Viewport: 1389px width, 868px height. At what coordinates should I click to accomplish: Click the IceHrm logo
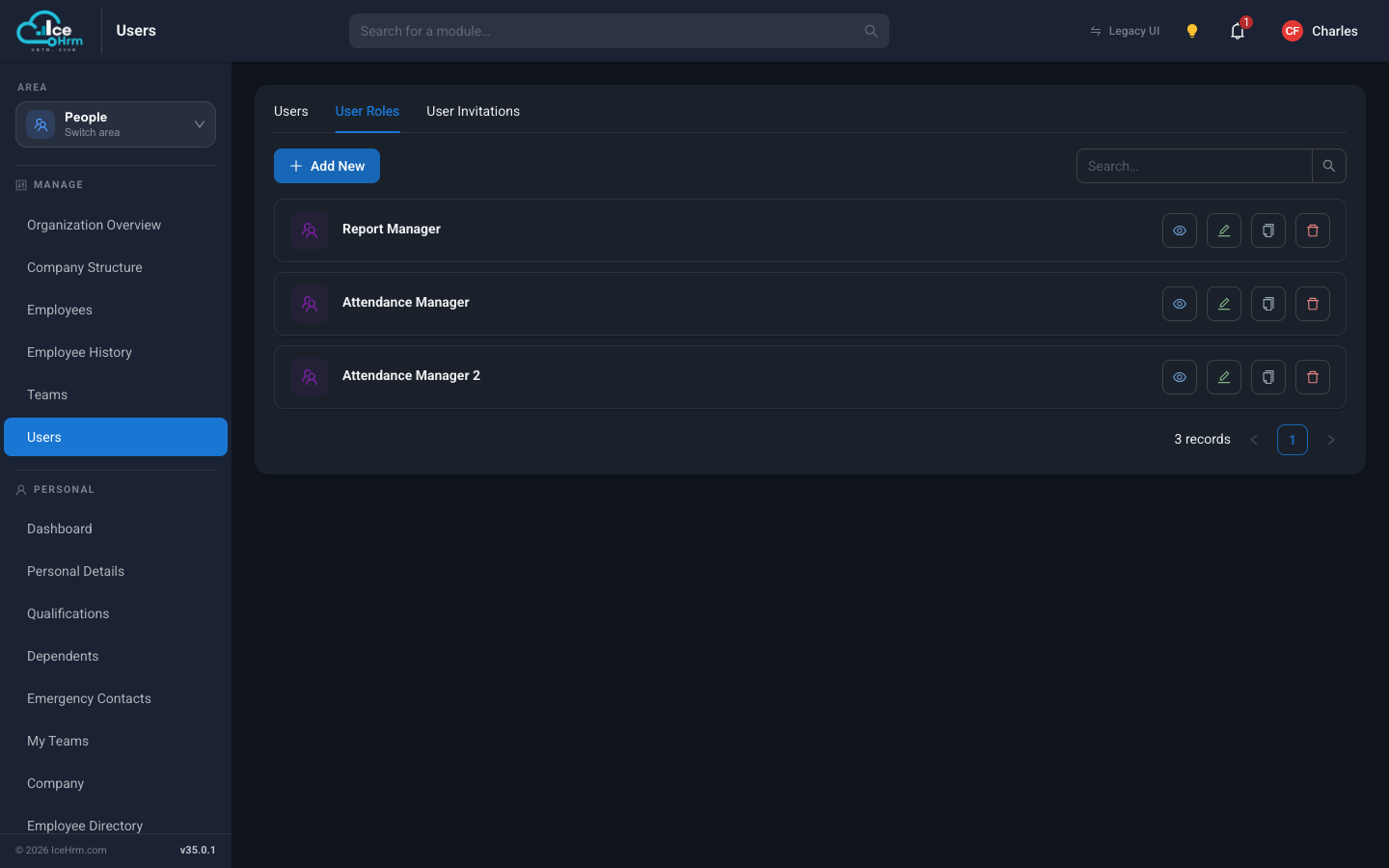click(50, 31)
